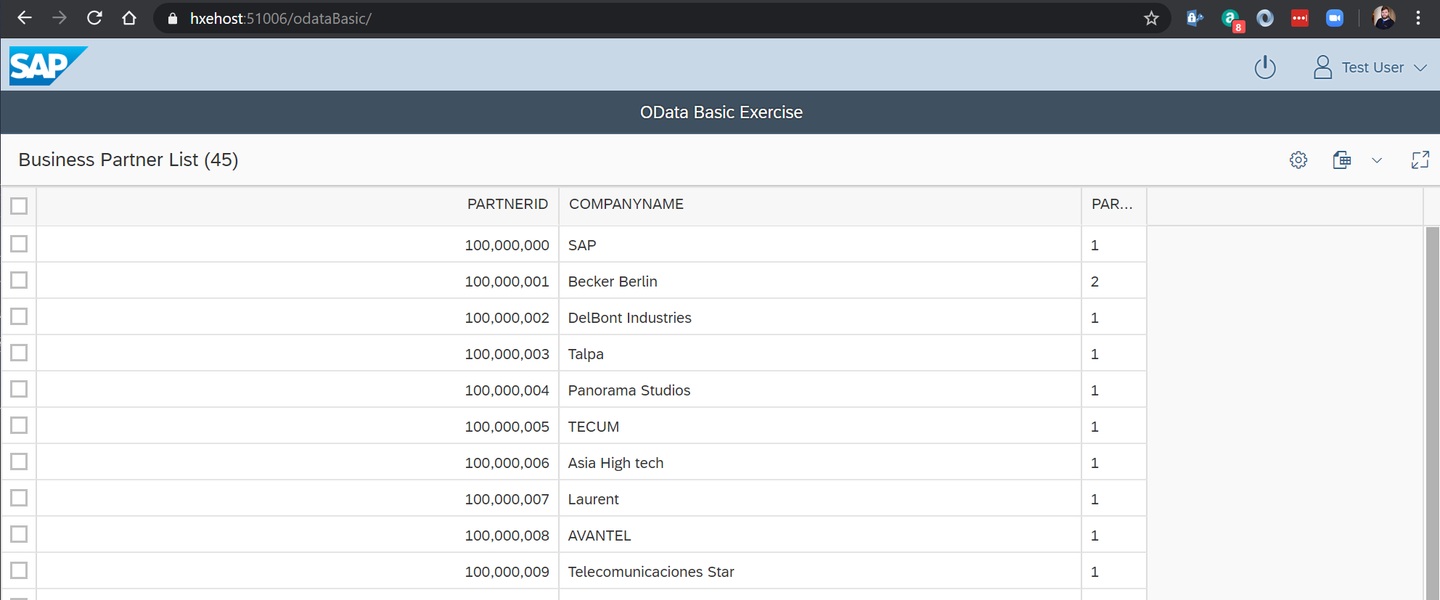Tick the Talpa row checkbox

(x=18, y=353)
